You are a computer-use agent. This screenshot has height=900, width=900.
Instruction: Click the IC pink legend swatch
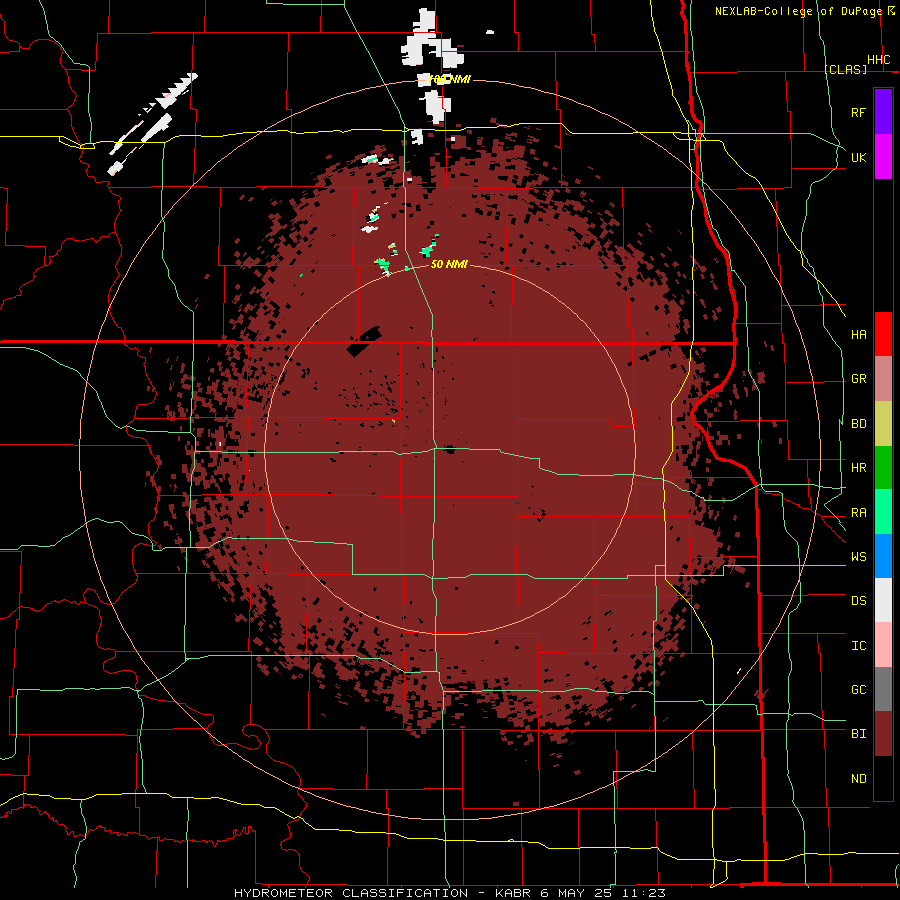click(x=883, y=645)
